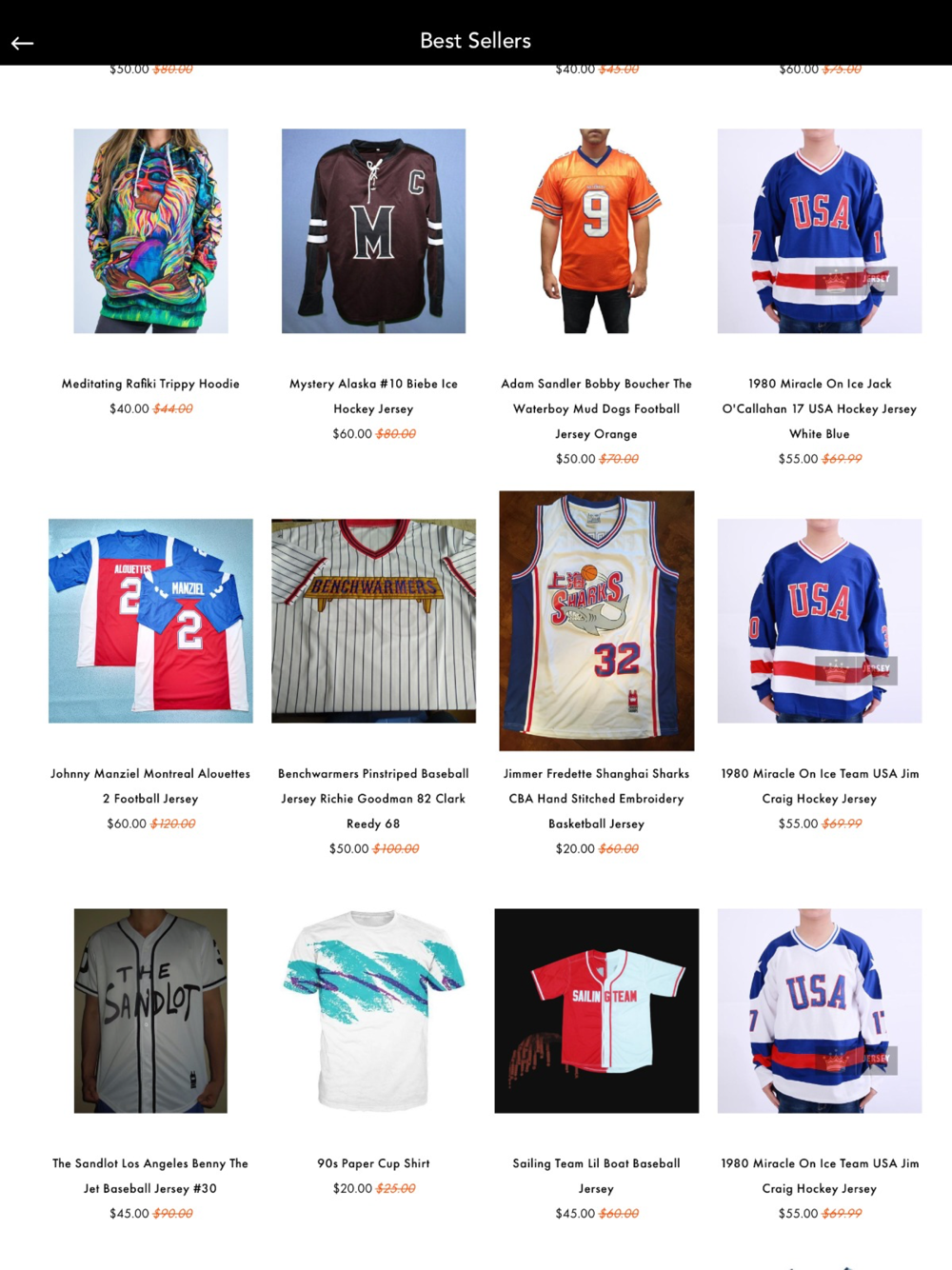This screenshot has height=1270, width=952.
Task: Select the orange Mud Dogs number 9 jersey
Action: [596, 231]
